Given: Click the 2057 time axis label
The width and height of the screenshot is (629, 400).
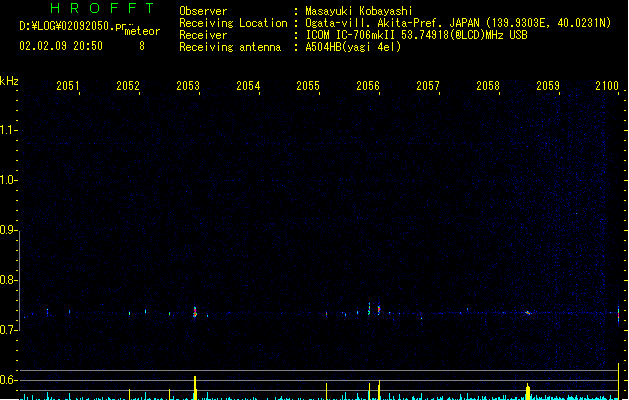Looking at the screenshot, I should pyautogui.click(x=428, y=86).
